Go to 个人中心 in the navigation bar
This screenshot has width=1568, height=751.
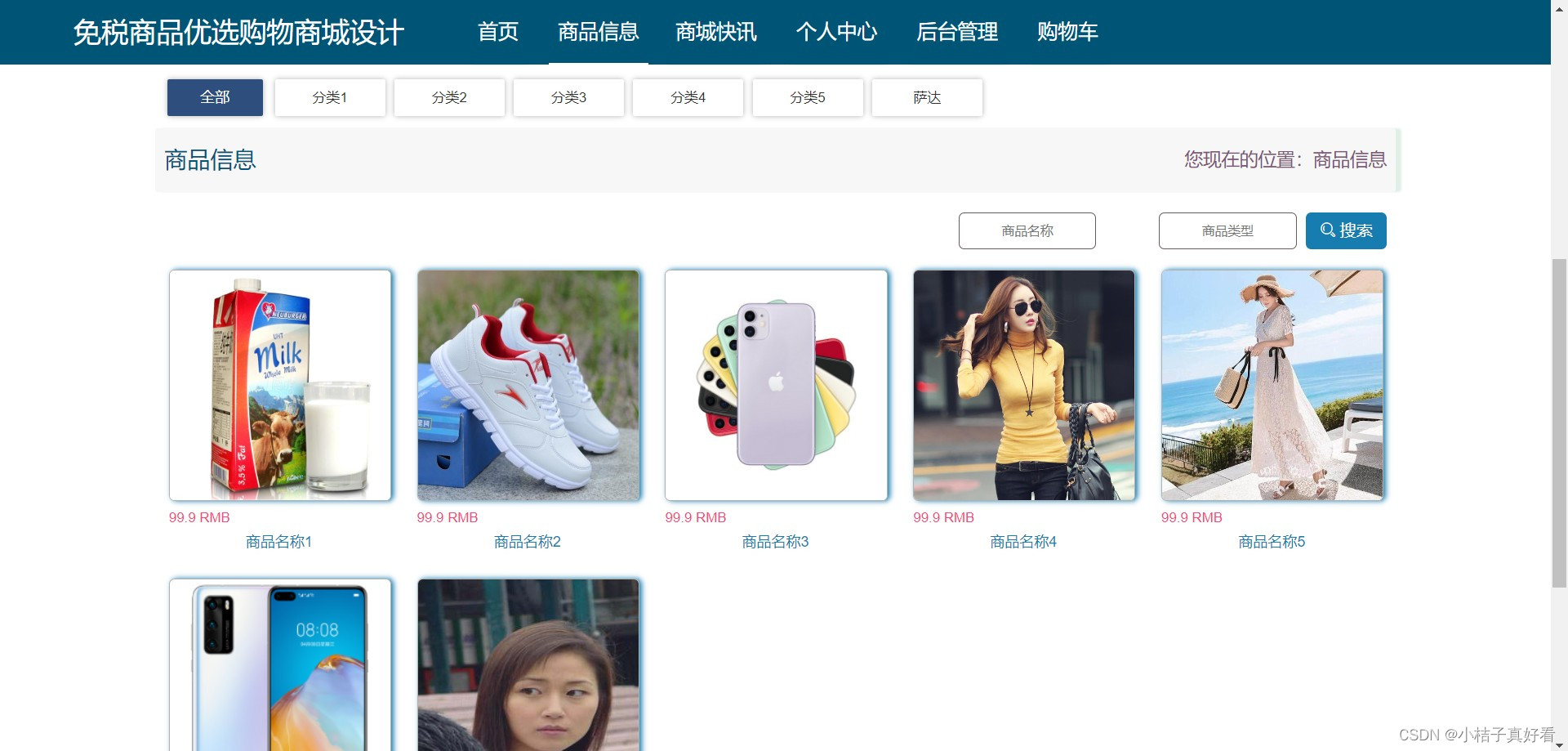tap(836, 32)
